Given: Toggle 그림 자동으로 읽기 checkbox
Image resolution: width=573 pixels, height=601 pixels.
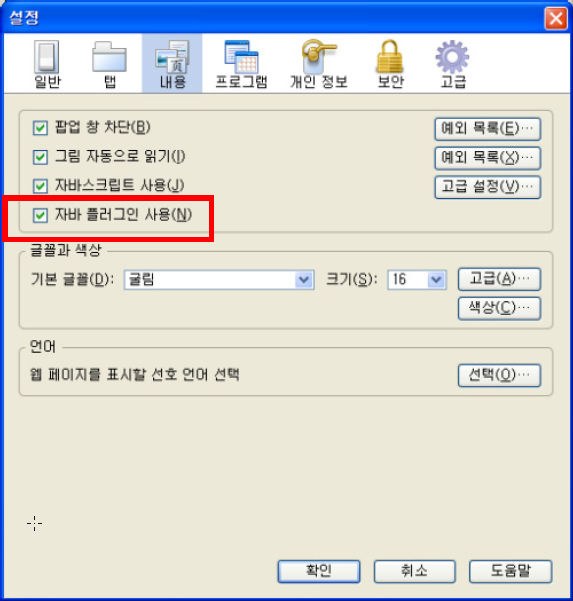Looking at the screenshot, I should point(40,157).
